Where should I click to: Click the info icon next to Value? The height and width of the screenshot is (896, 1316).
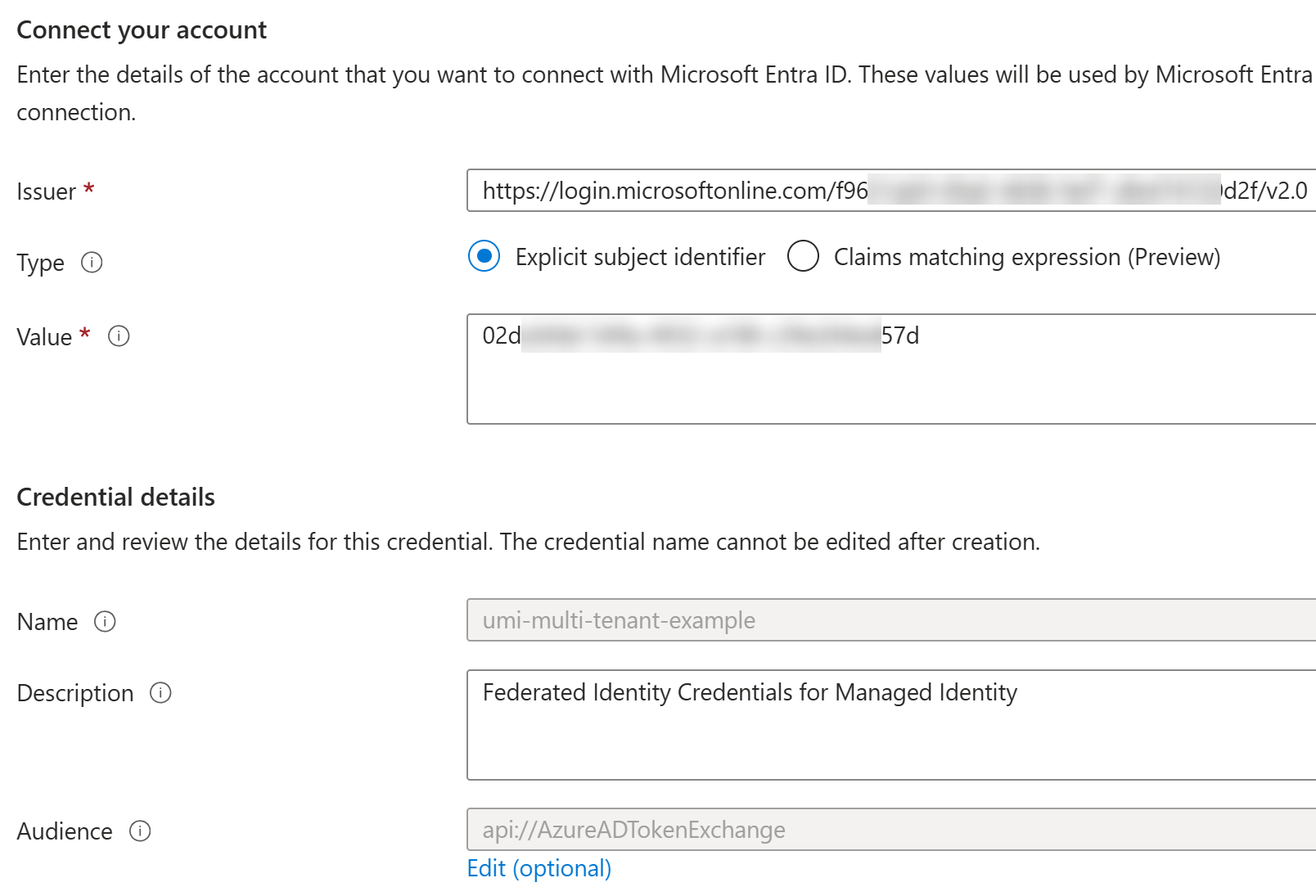pos(119,336)
